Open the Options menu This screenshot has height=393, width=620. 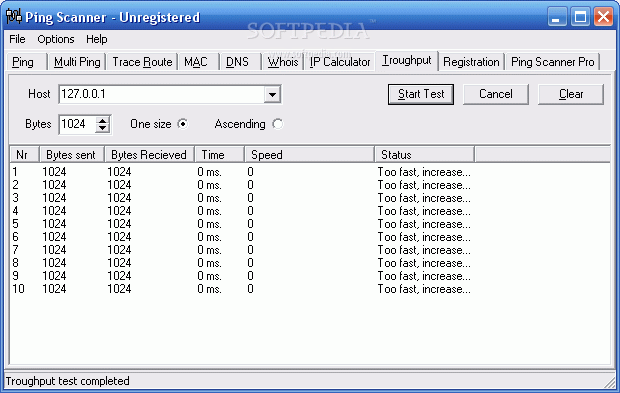[56, 39]
